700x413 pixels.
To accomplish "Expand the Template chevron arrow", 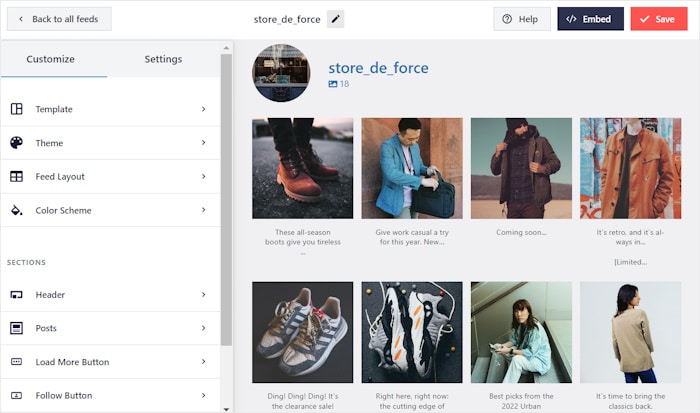I will (203, 109).
